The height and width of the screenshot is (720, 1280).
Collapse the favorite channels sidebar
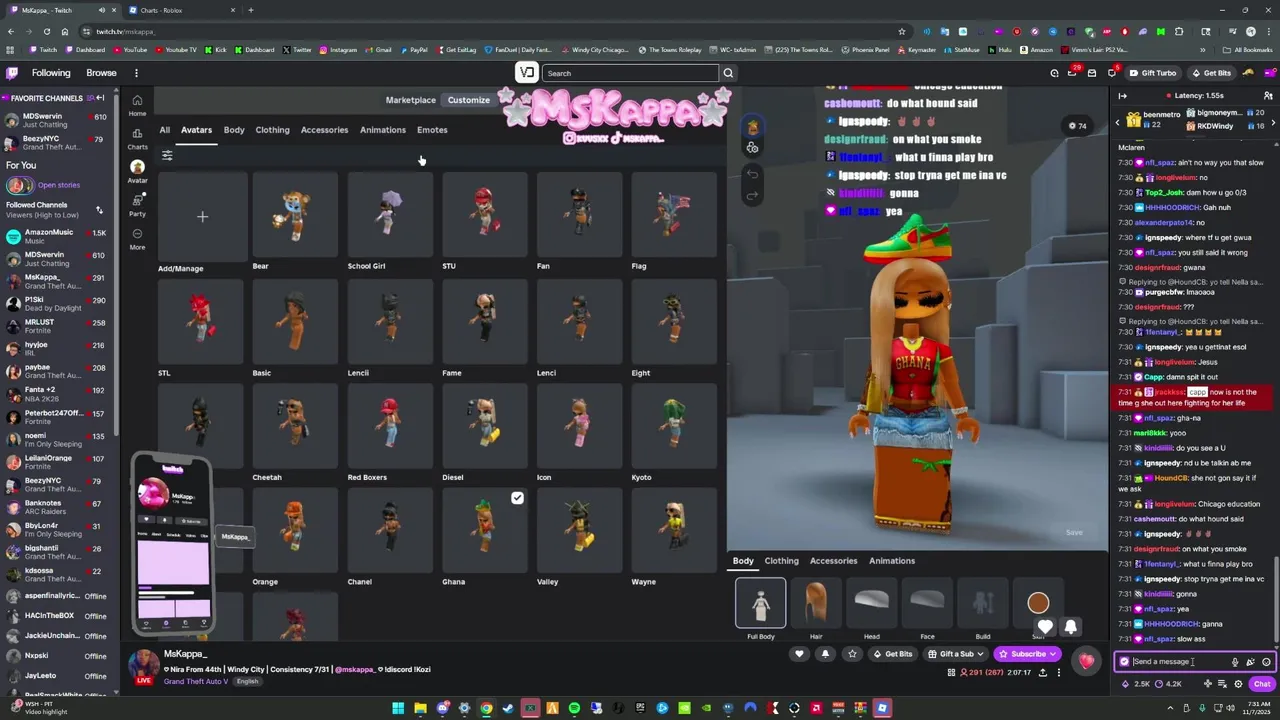[100, 98]
